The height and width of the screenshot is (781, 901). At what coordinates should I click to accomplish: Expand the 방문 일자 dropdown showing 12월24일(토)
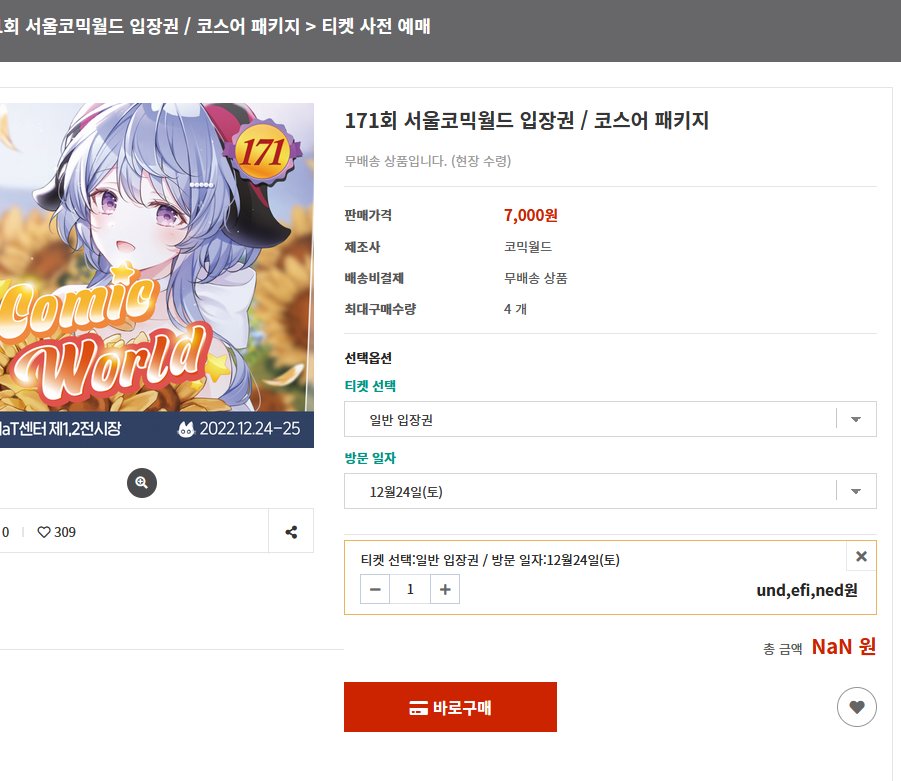[x=610, y=491]
